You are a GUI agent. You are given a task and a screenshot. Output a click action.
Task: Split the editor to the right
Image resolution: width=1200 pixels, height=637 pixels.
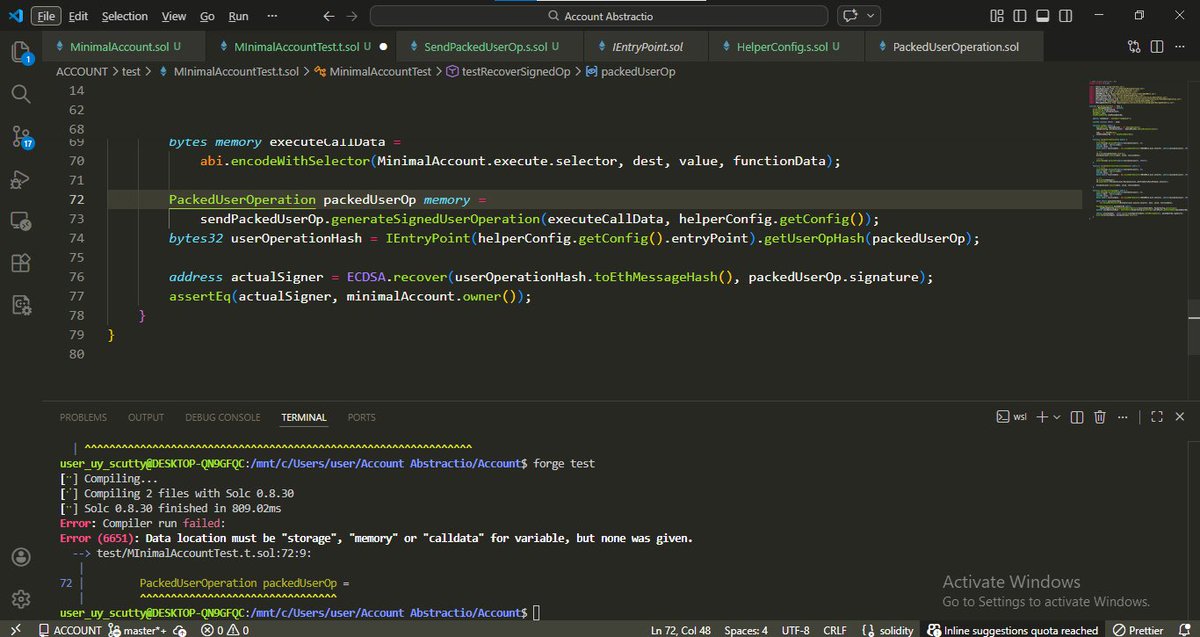tap(1158, 46)
